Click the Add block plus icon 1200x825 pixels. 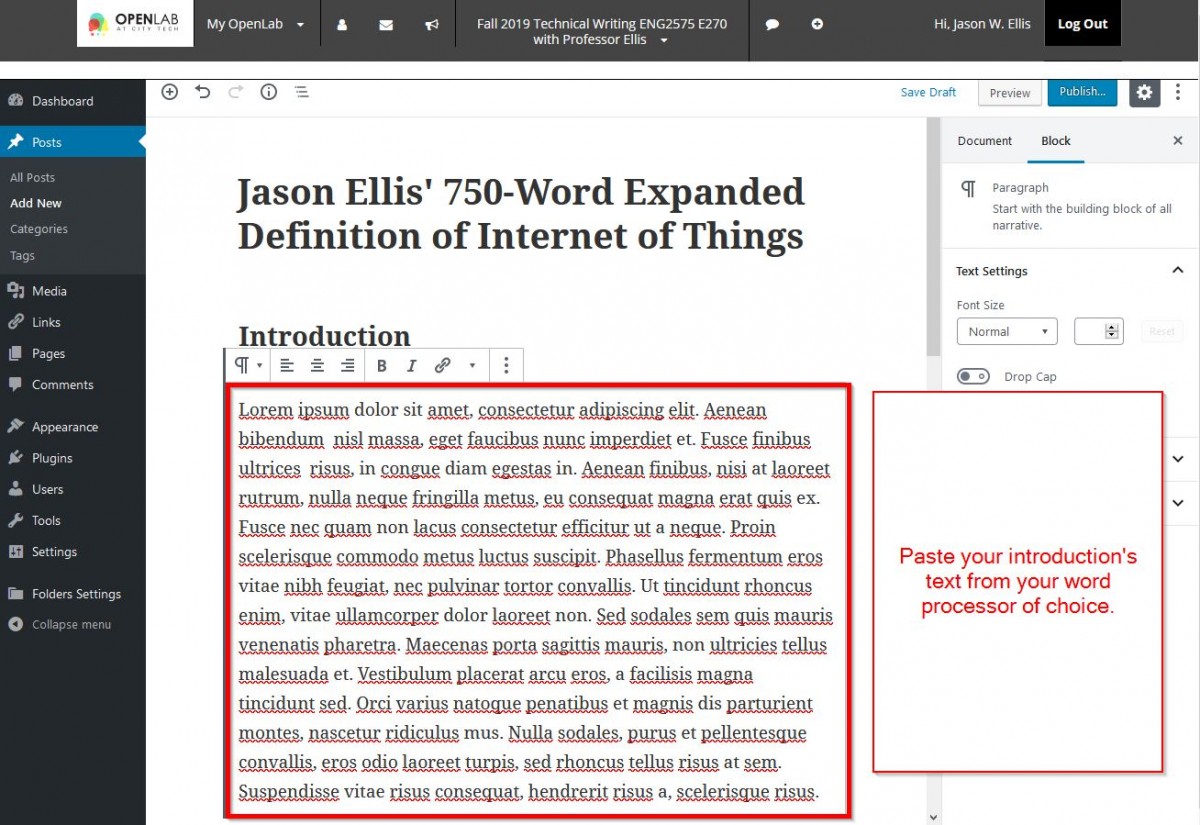coord(170,92)
